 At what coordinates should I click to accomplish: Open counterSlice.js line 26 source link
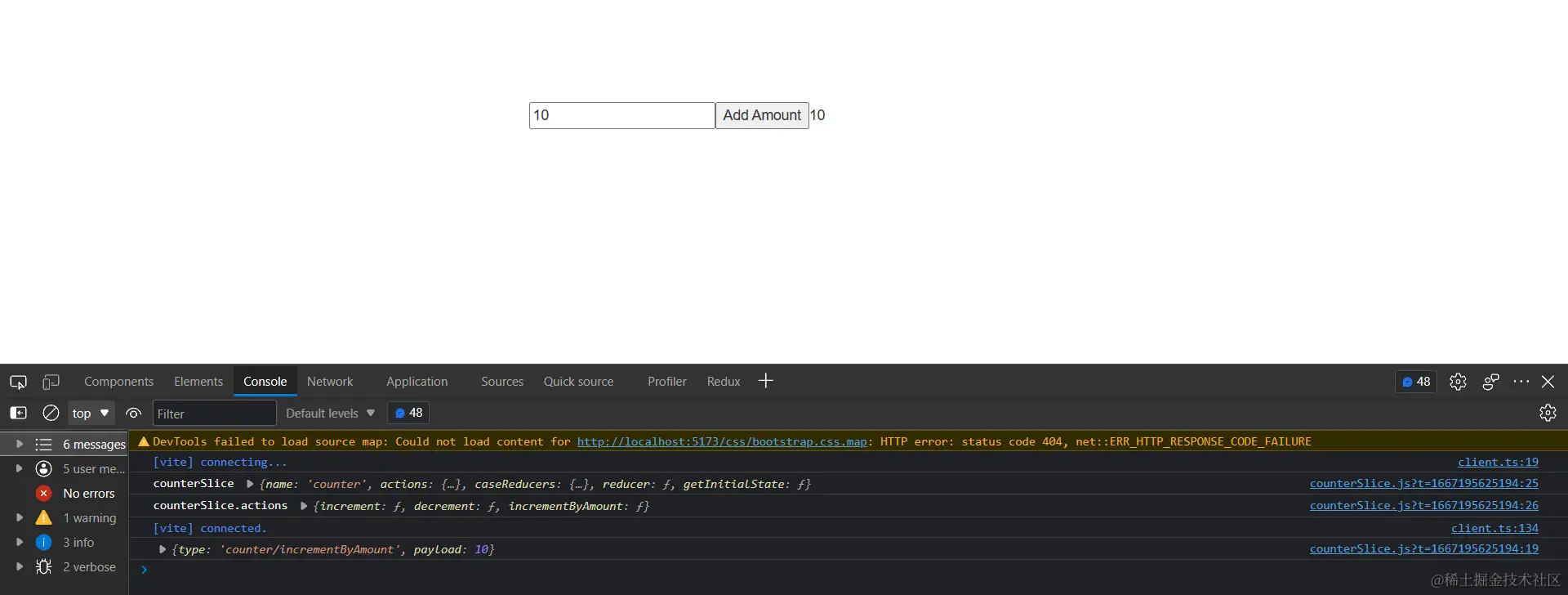tap(1424, 505)
